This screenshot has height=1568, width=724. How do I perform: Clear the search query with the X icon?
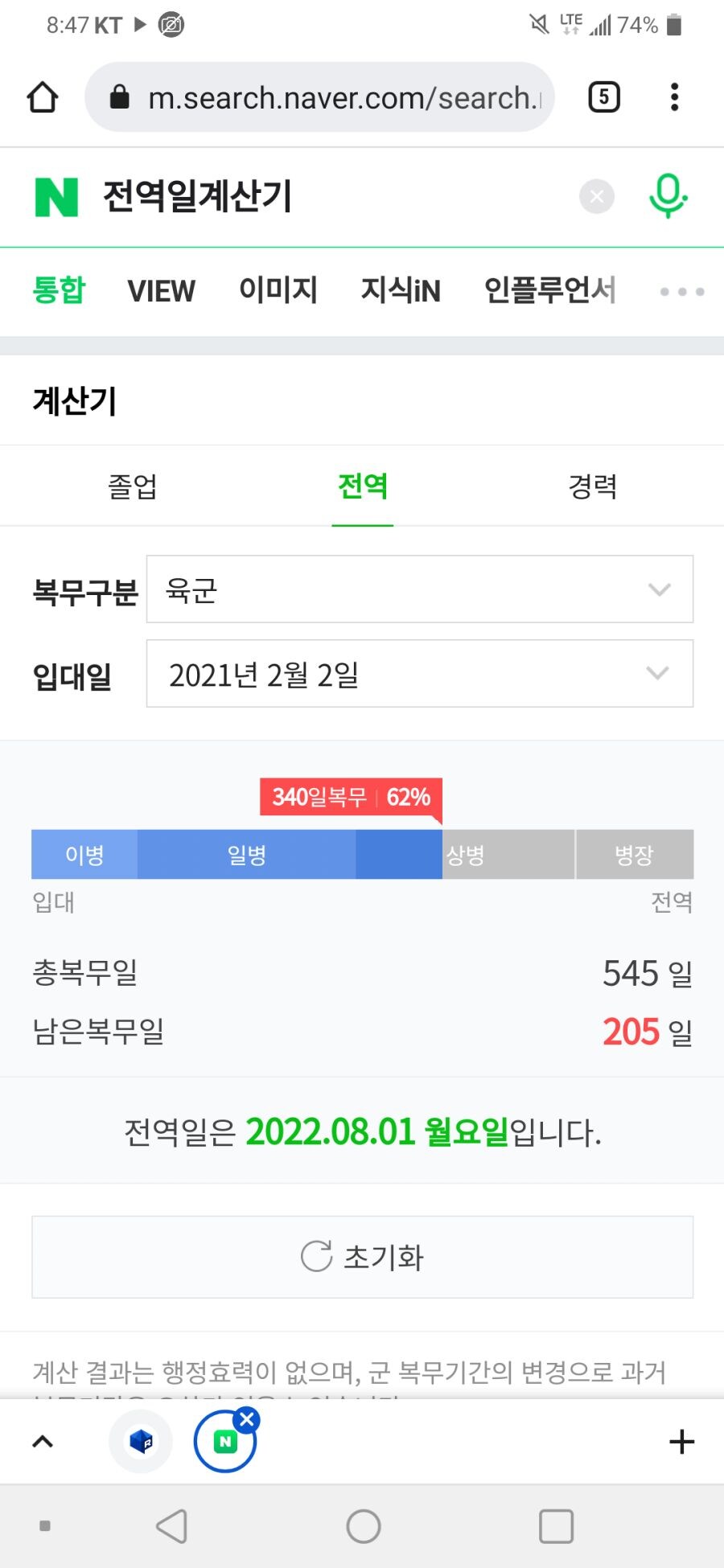[596, 196]
